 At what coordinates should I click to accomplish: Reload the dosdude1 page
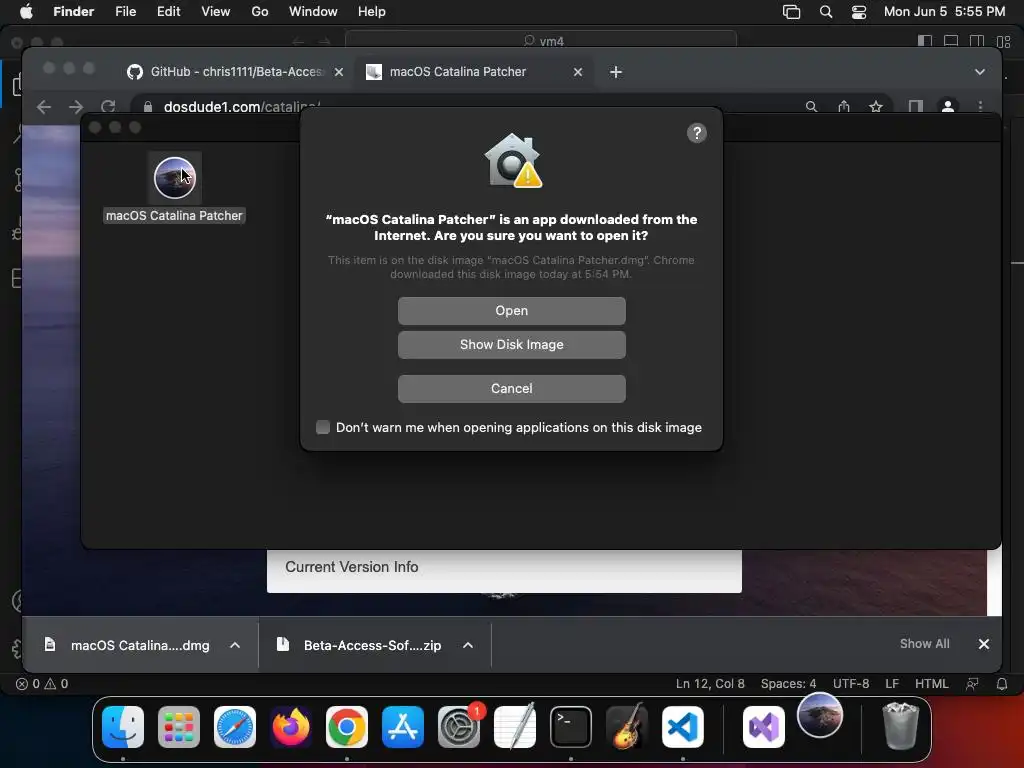click(x=108, y=106)
